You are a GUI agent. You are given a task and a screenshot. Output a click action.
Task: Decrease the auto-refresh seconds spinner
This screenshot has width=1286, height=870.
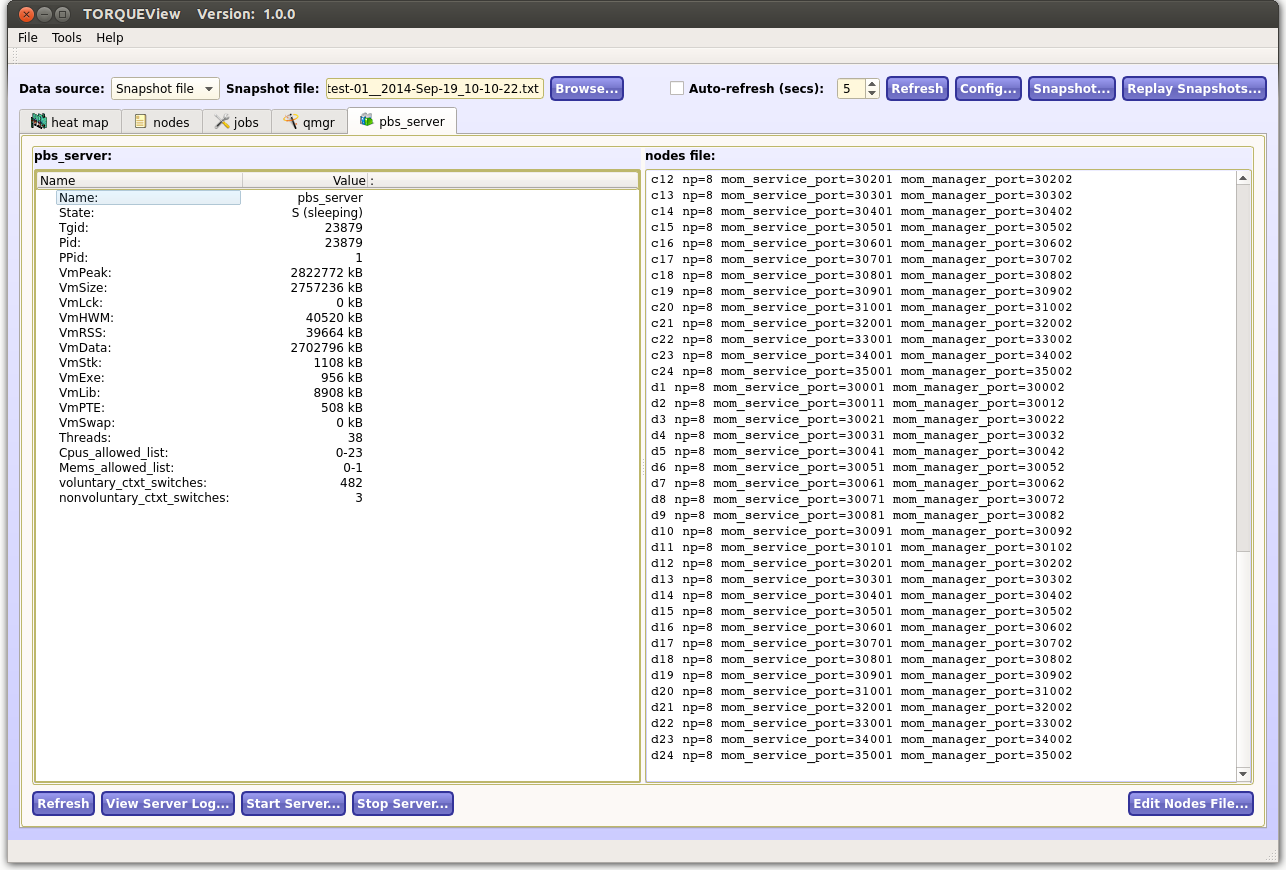(872, 94)
